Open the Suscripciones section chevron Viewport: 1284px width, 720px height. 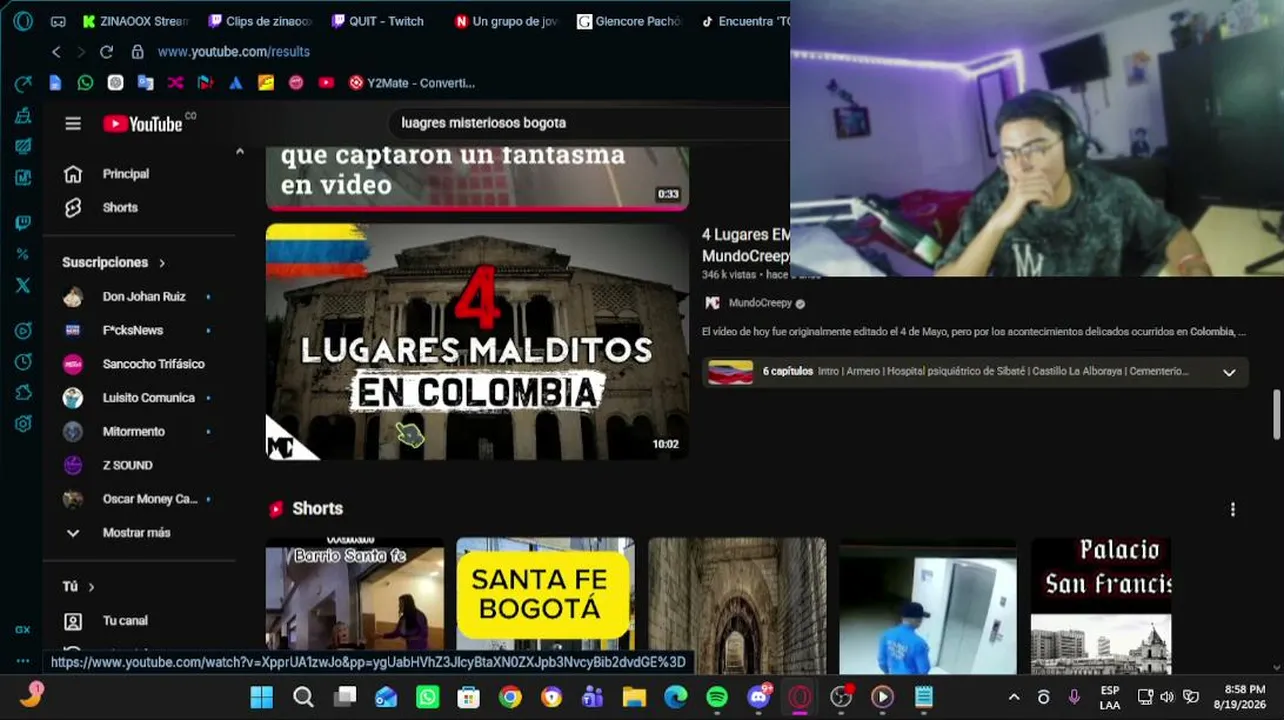[x=162, y=263]
